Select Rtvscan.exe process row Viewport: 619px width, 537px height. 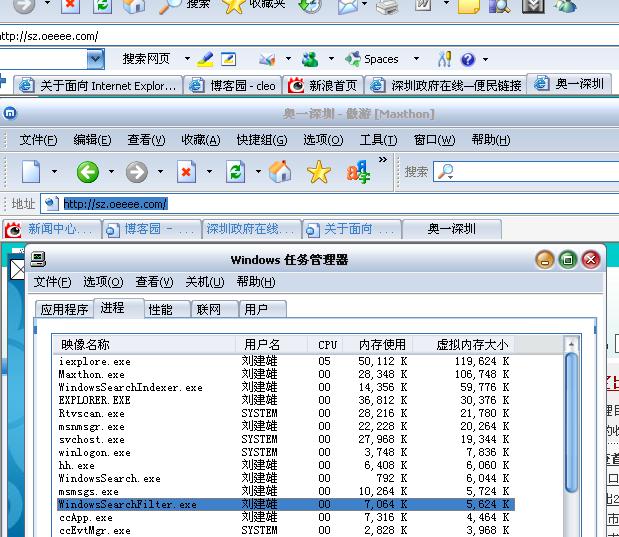pyautogui.click(x=284, y=413)
